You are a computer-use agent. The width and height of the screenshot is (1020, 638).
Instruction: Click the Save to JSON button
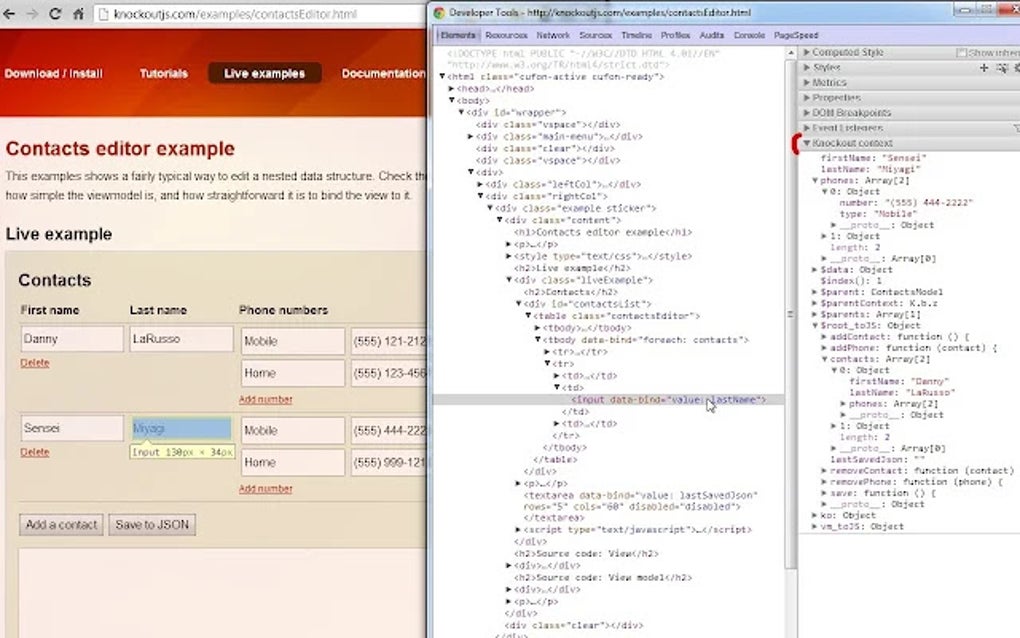click(151, 524)
